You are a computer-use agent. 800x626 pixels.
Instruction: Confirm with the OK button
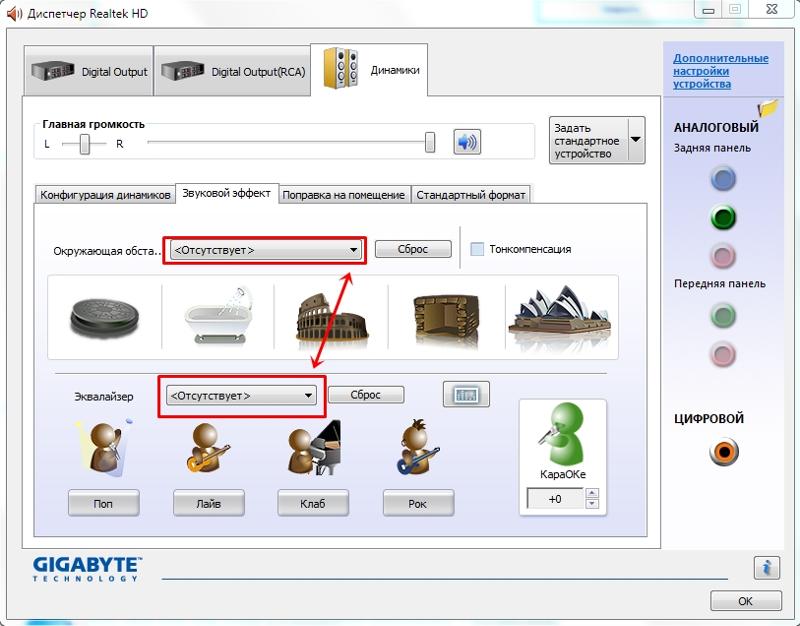coord(745,600)
